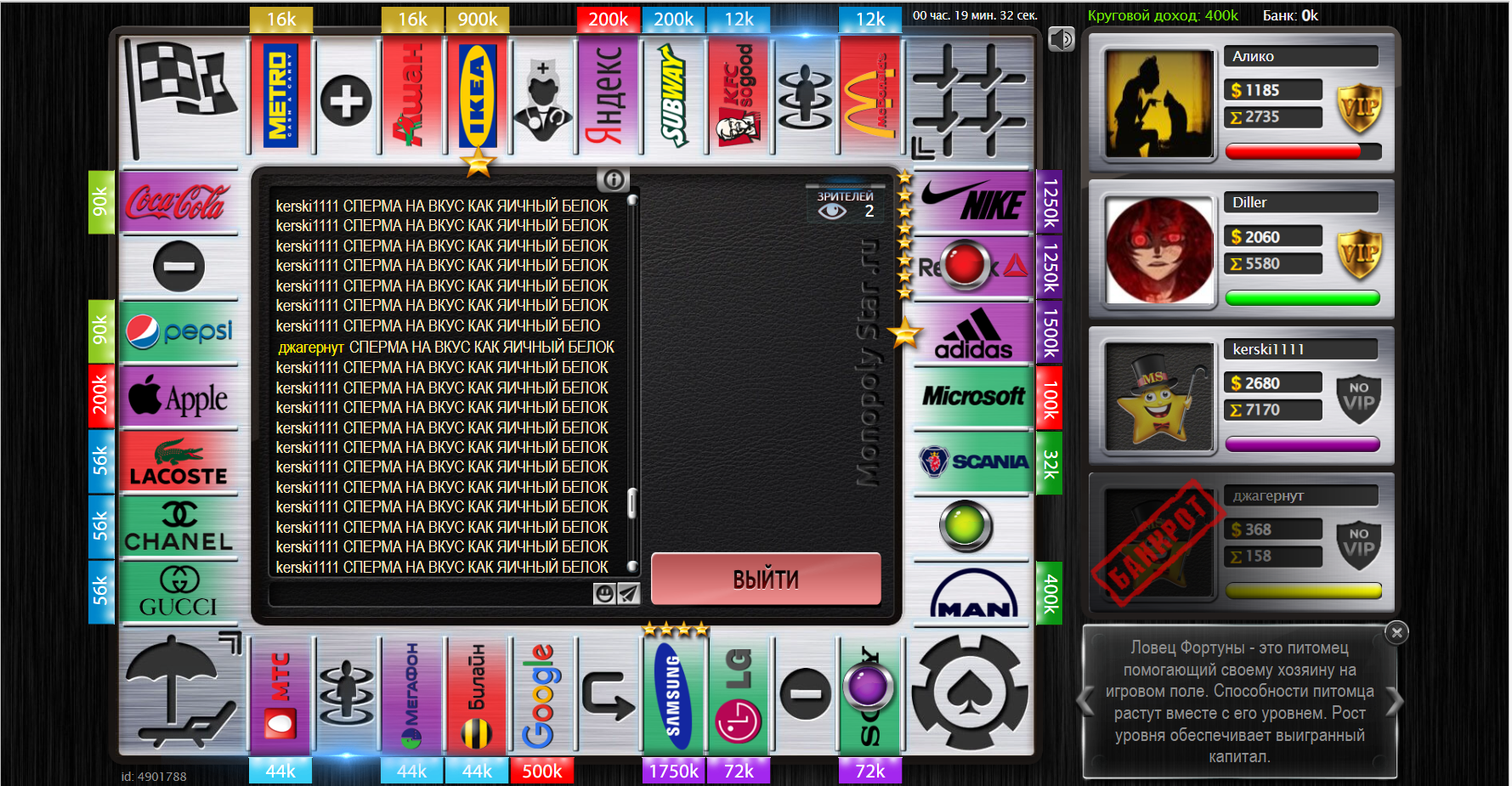Viewport: 1512px width, 786px height.
Task: Click the джагернут name in chat
Action: point(311,348)
